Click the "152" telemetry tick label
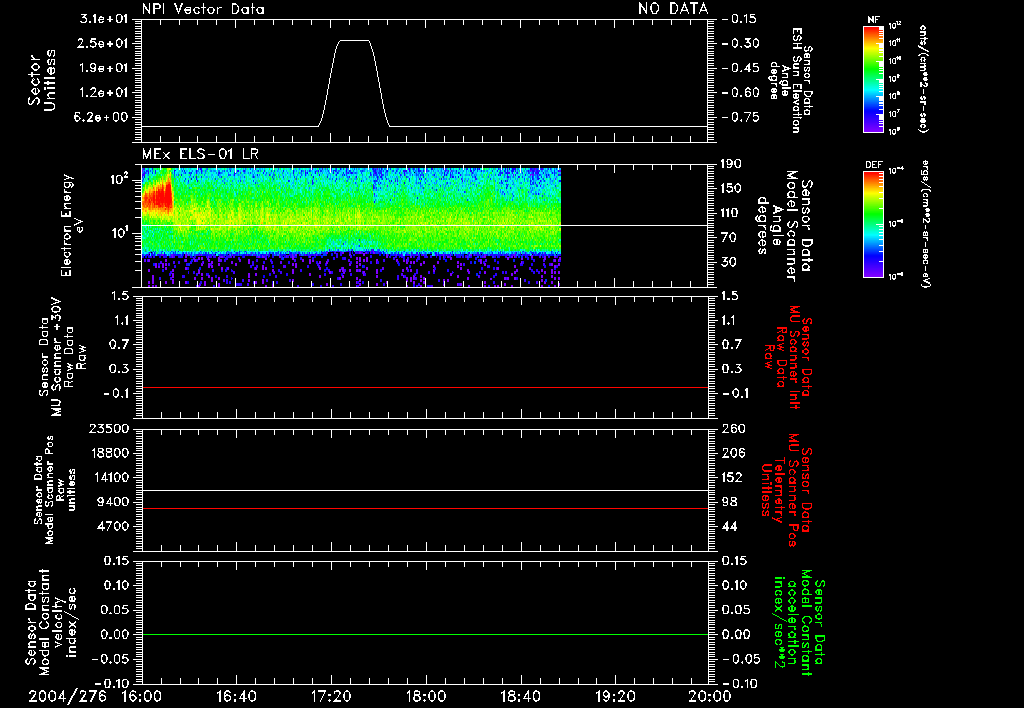Viewport: 1024px width, 708px height. 732,477
